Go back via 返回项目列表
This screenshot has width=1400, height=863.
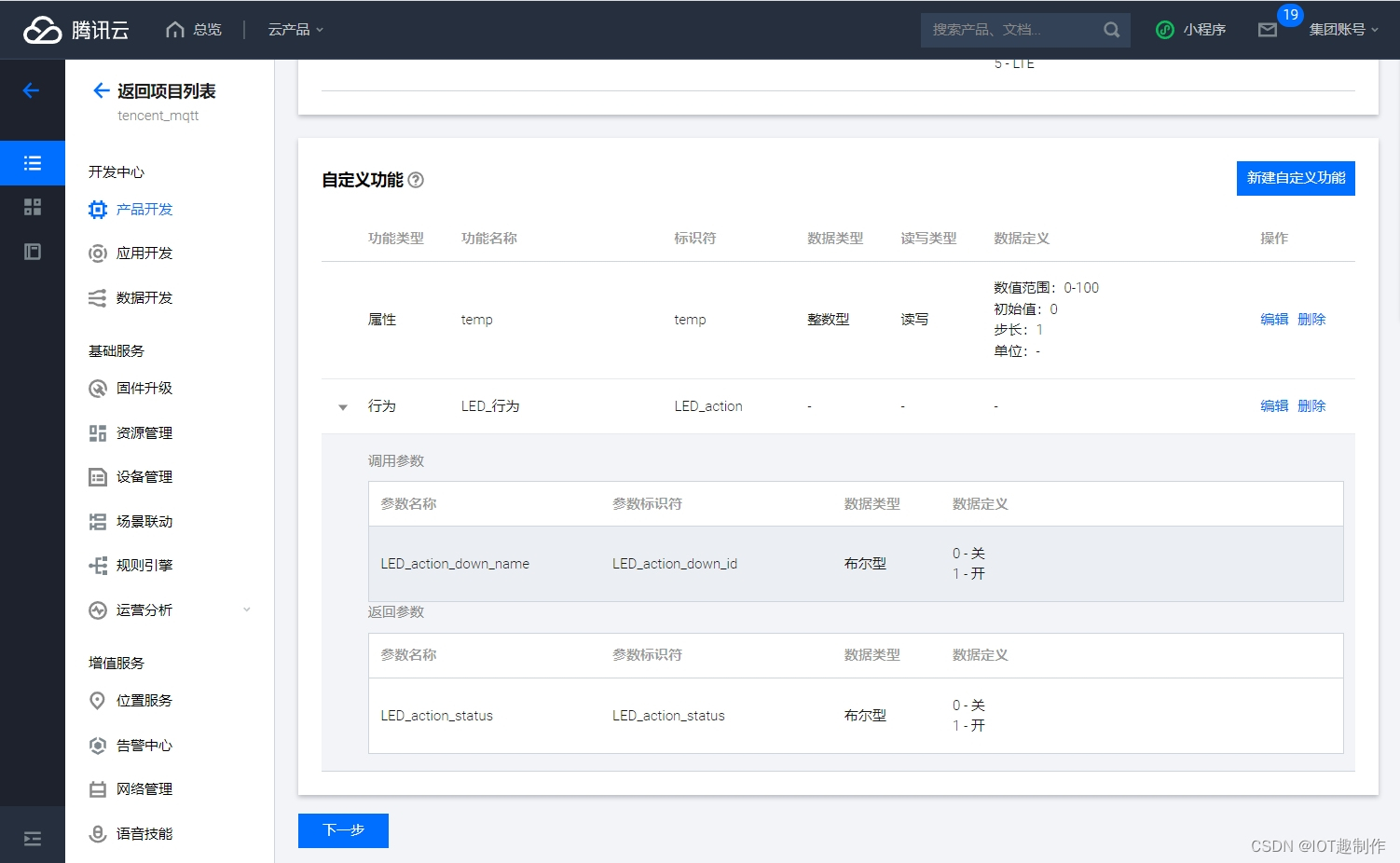pos(155,90)
